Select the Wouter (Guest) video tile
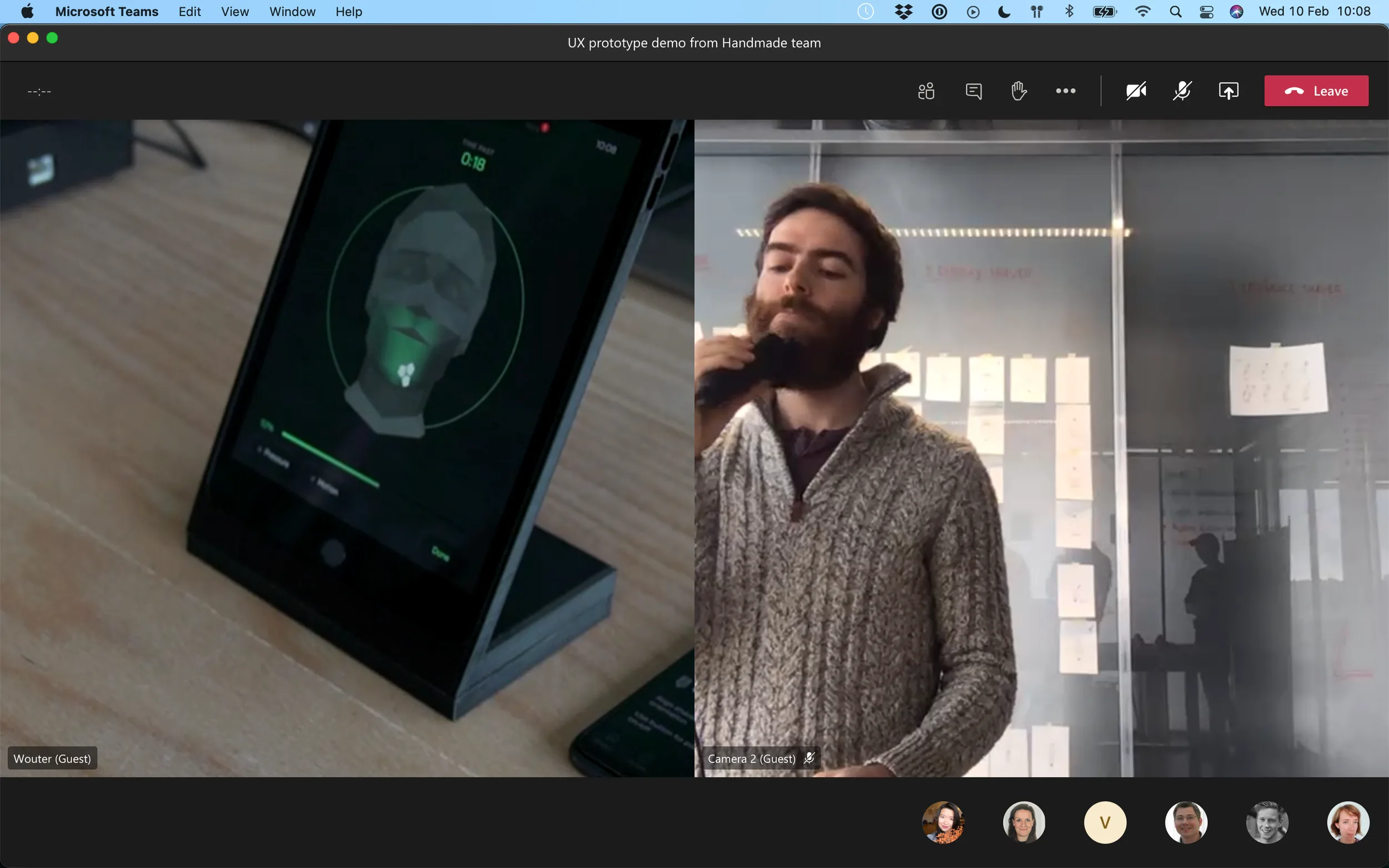Screen dimensions: 1389x868 pyautogui.click(x=347, y=448)
